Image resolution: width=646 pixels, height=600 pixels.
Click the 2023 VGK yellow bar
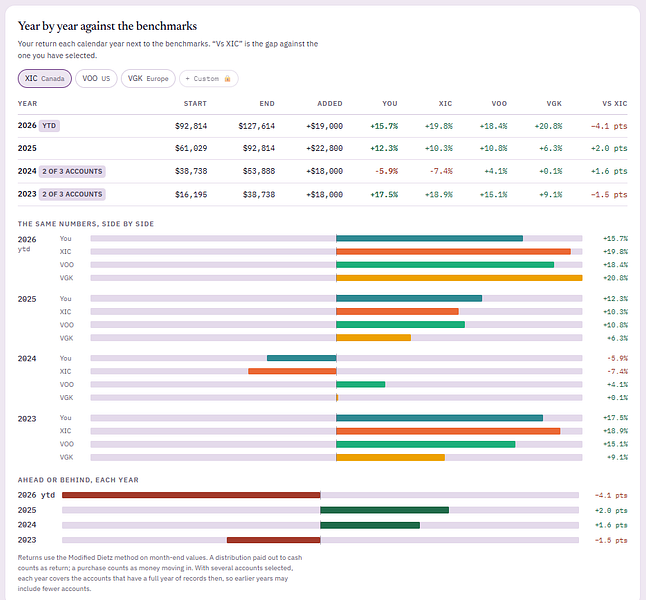[390, 457]
